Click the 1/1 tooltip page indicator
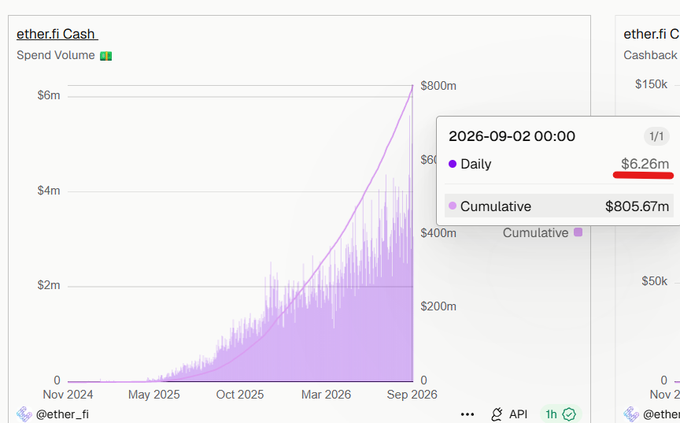680x423 pixels. click(x=656, y=137)
